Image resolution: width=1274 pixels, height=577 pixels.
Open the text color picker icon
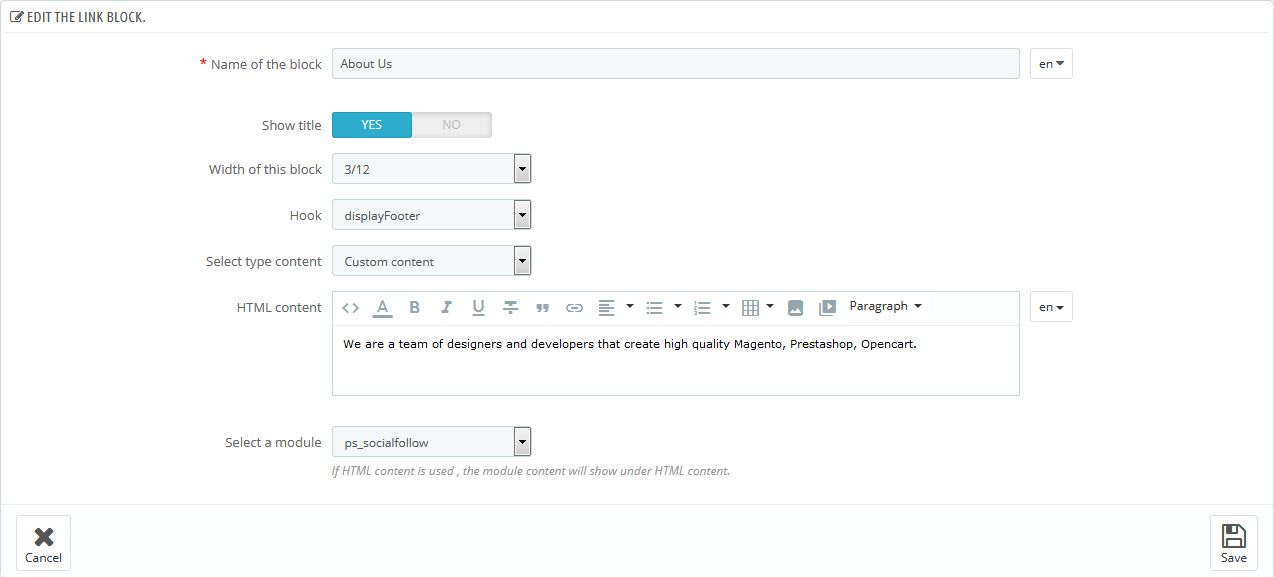tap(382, 307)
